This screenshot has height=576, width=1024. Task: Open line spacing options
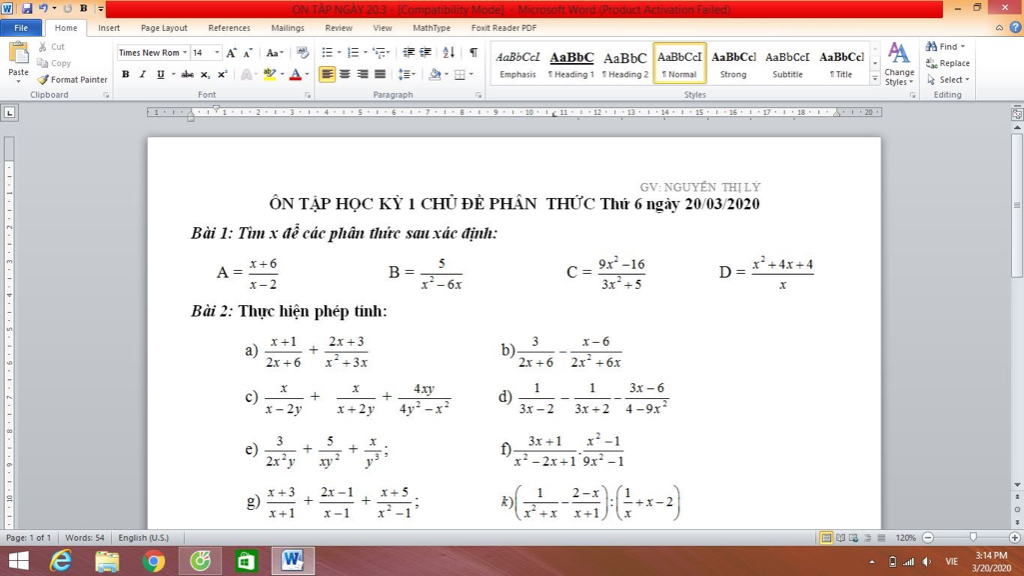click(x=406, y=74)
